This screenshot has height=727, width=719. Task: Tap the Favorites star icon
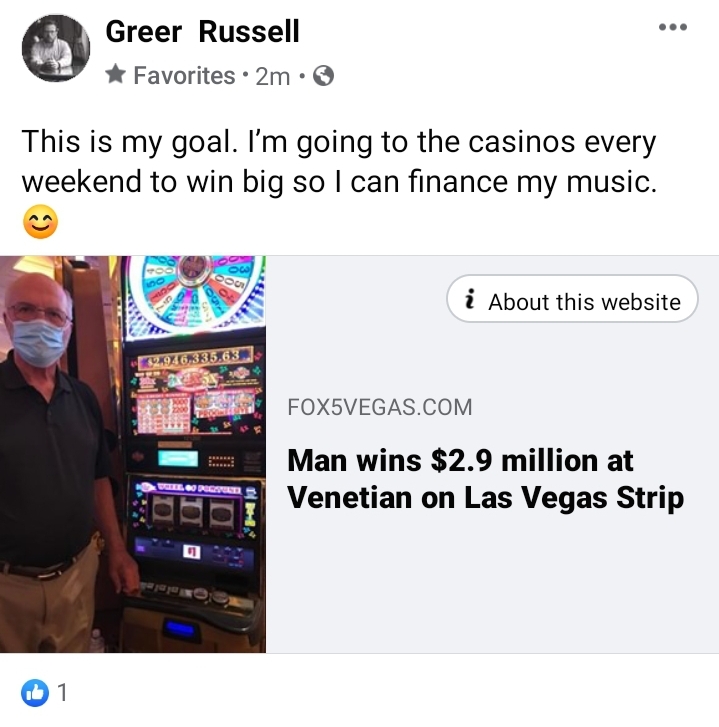115,74
